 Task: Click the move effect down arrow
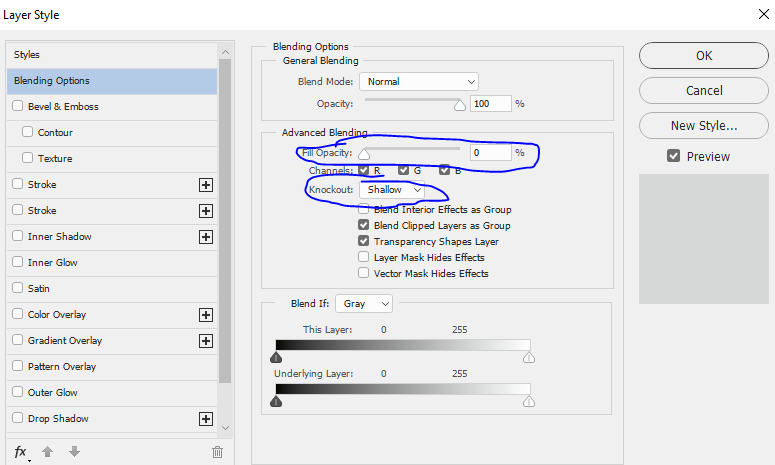pos(74,451)
